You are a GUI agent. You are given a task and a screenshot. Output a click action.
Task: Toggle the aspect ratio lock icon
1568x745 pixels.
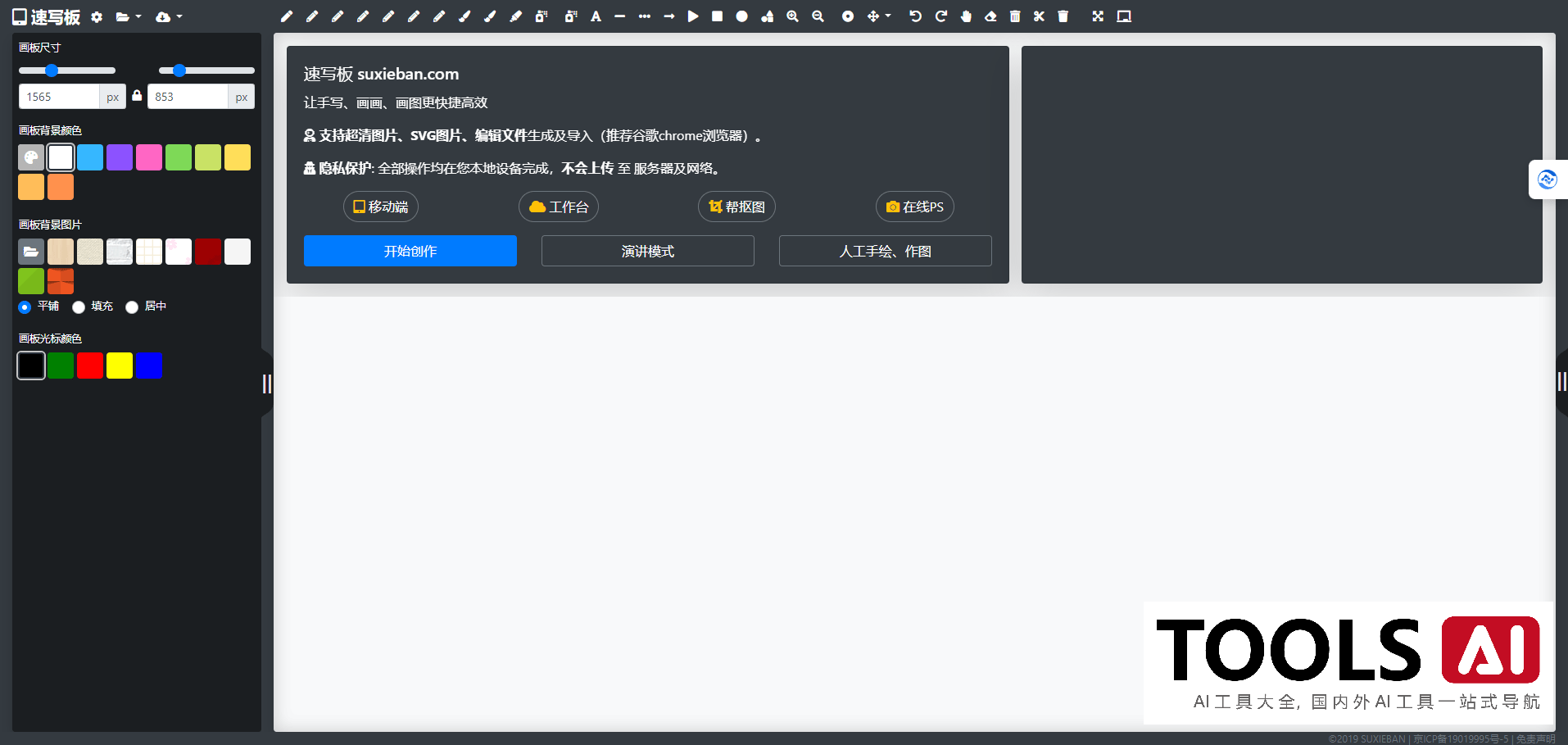coord(136,96)
